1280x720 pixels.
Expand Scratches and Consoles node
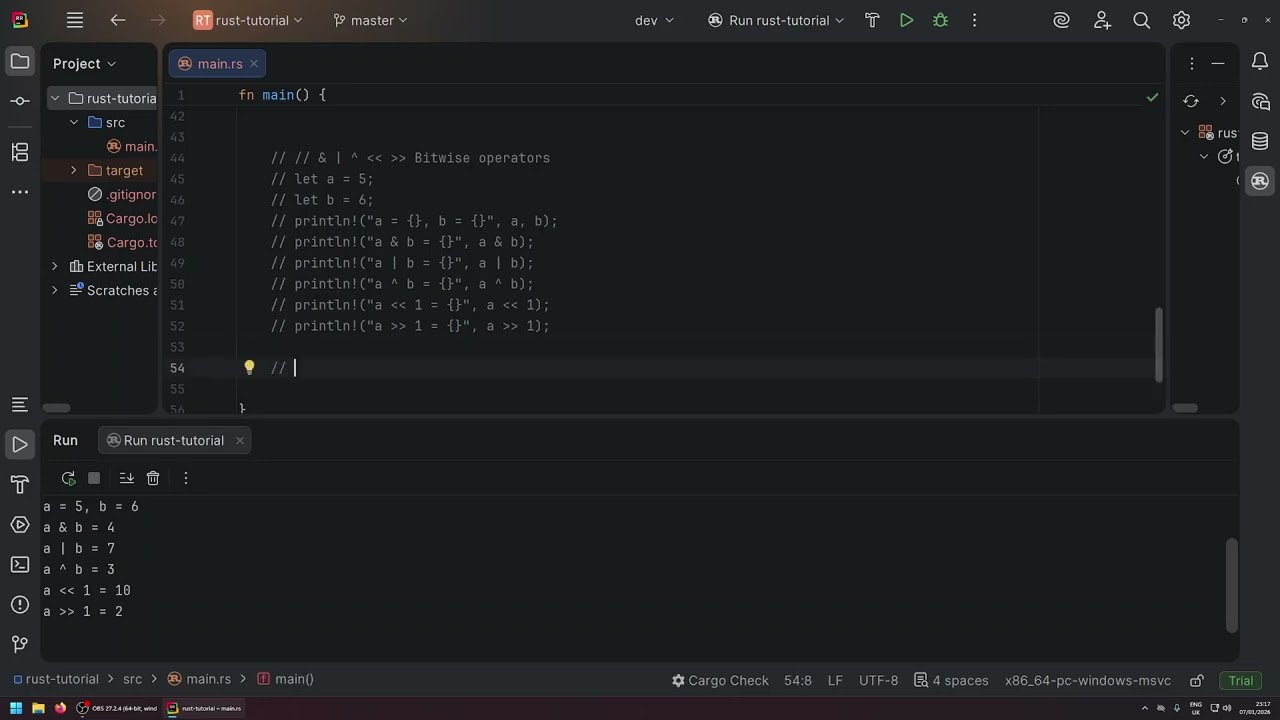click(55, 290)
